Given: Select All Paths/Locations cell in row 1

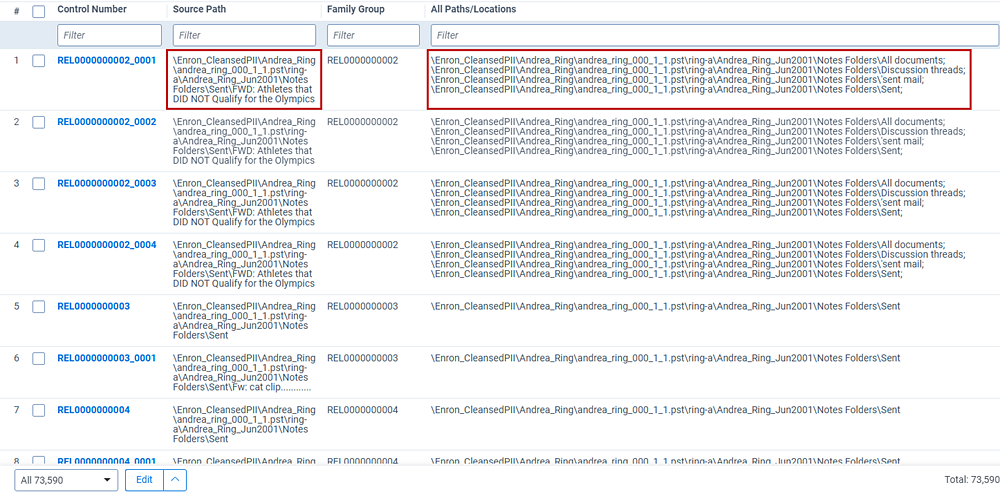Looking at the screenshot, I should [699, 75].
